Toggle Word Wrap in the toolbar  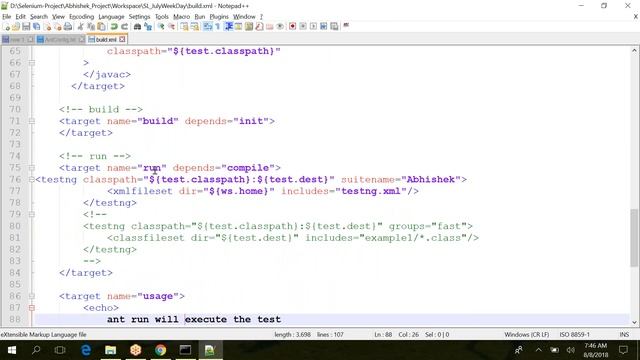tap(207, 26)
